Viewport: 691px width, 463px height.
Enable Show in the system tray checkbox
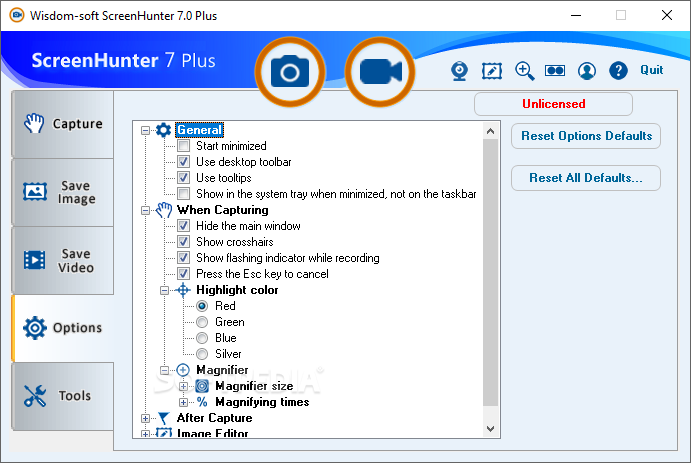coord(184,194)
